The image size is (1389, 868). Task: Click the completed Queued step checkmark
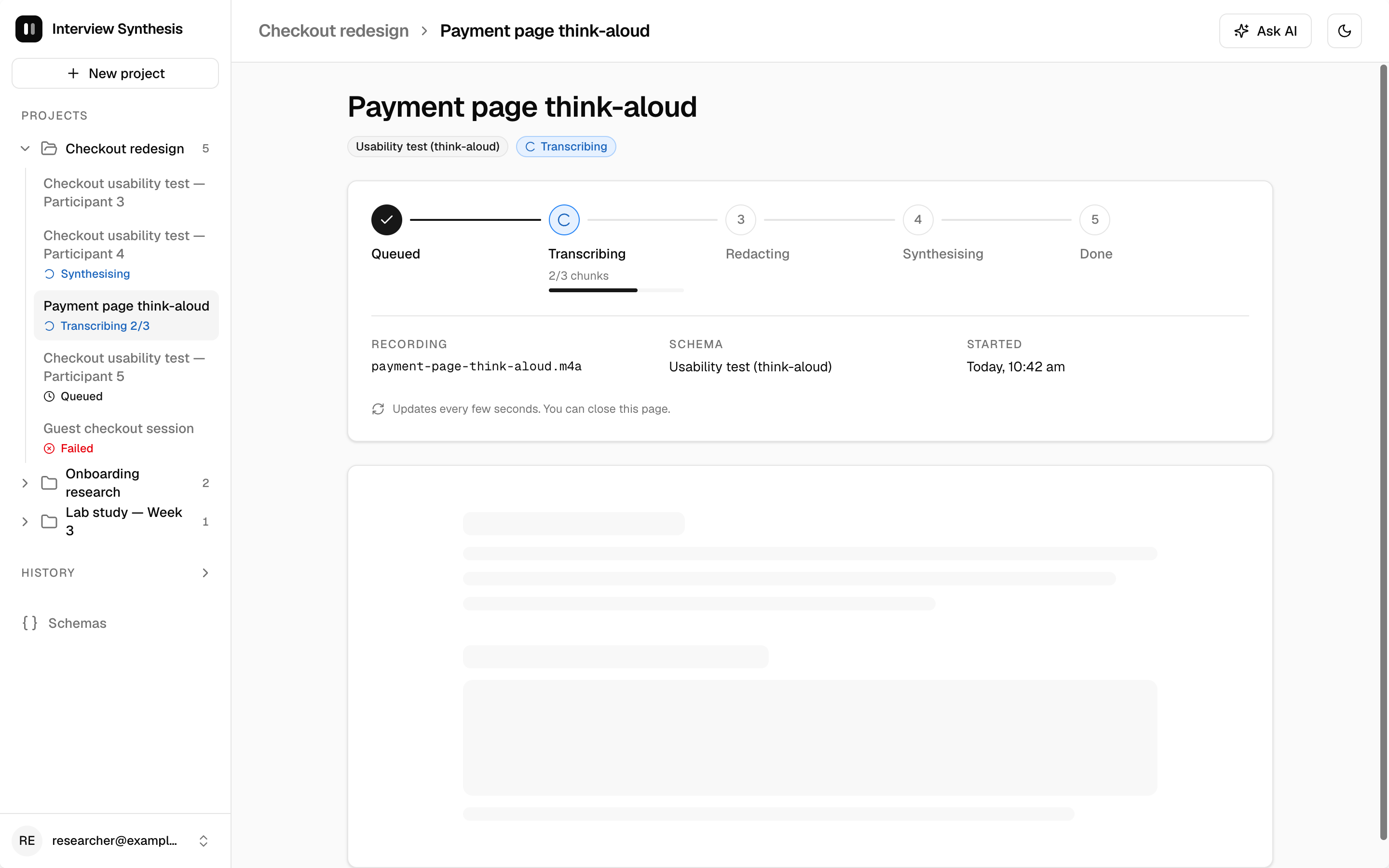386,220
